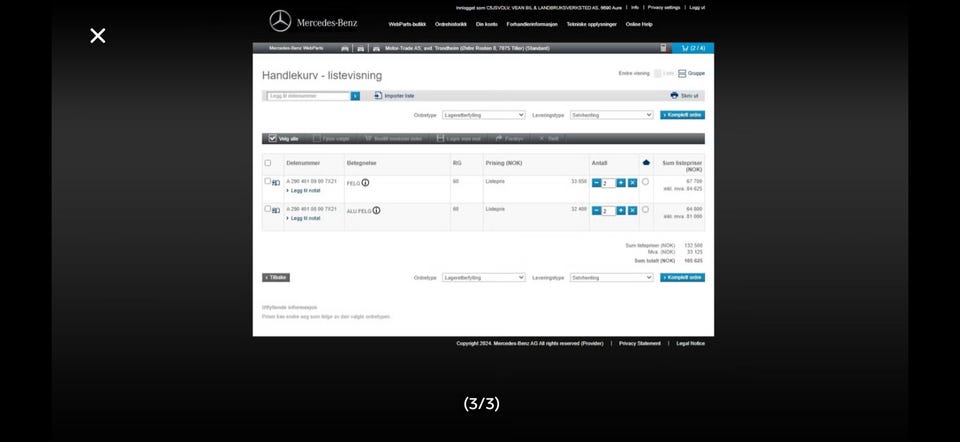Click the upper Komplett ordre button
Viewport: 960px width, 442px height.
682,115
